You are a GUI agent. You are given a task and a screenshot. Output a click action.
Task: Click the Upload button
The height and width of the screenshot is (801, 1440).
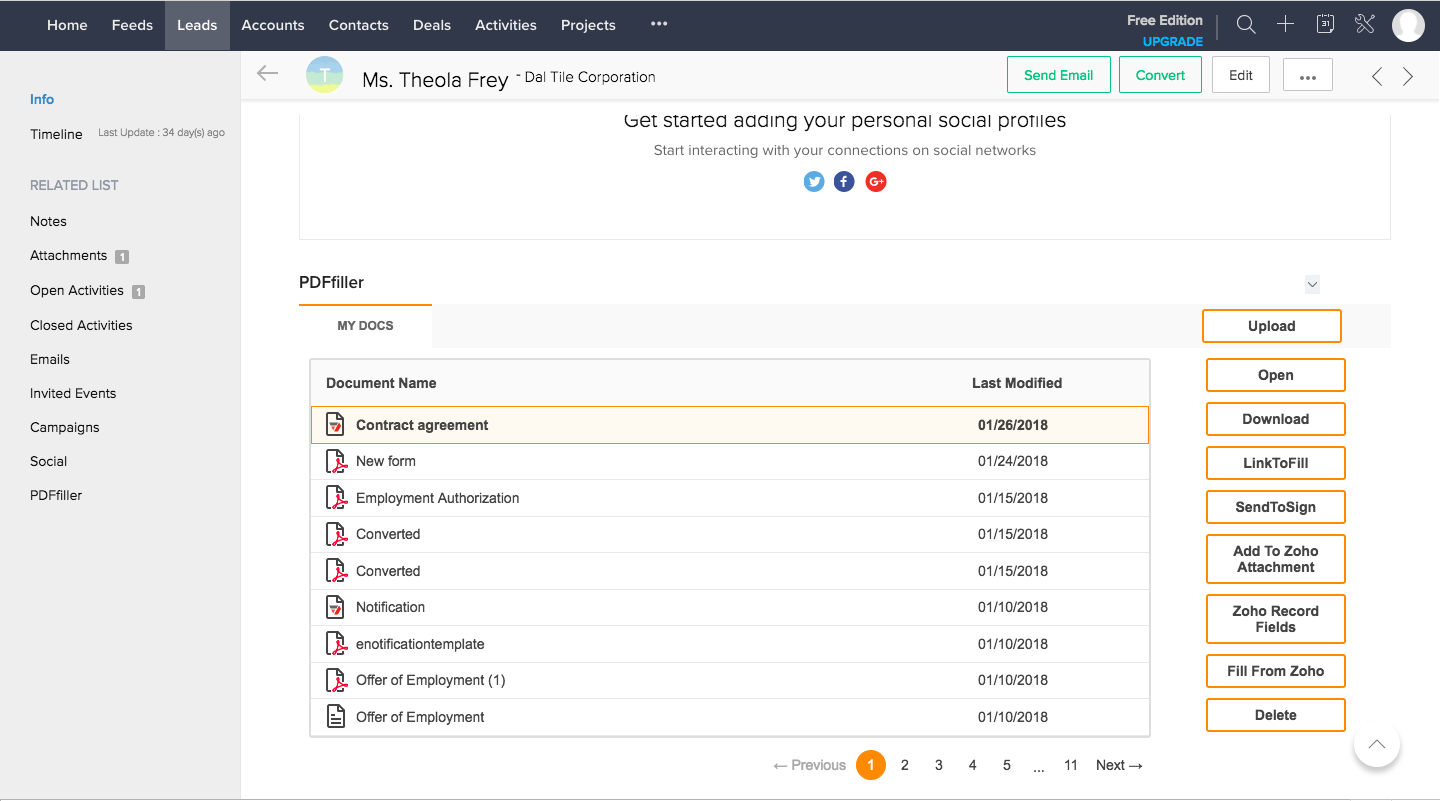tap(1272, 326)
